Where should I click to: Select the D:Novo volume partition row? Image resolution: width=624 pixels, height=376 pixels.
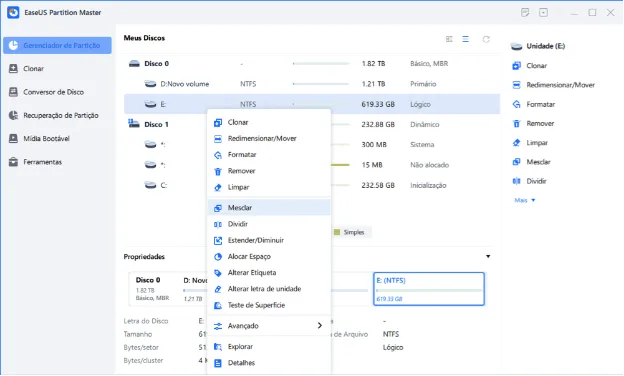312,84
